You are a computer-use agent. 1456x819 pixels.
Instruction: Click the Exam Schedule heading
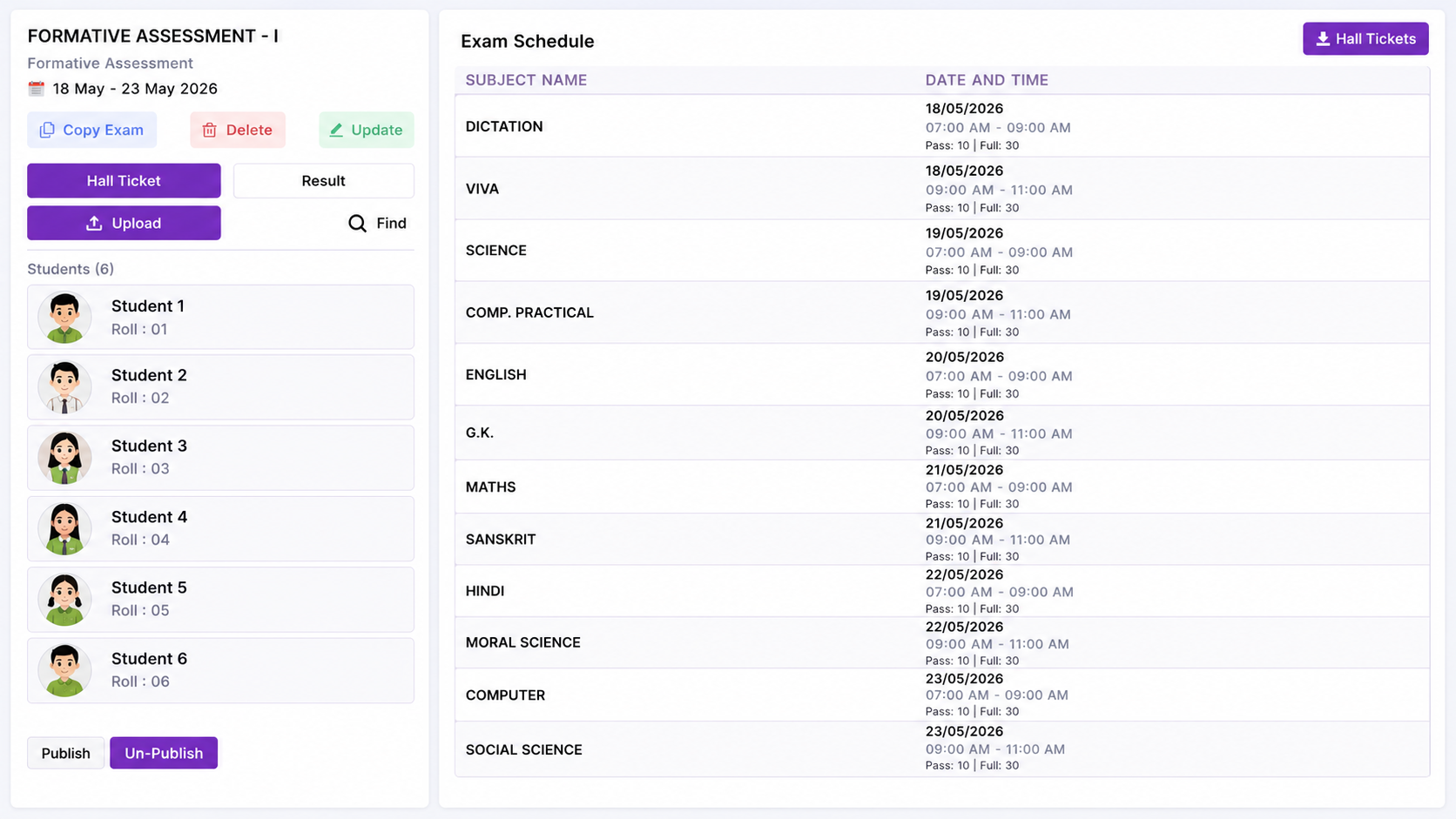[x=528, y=41]
